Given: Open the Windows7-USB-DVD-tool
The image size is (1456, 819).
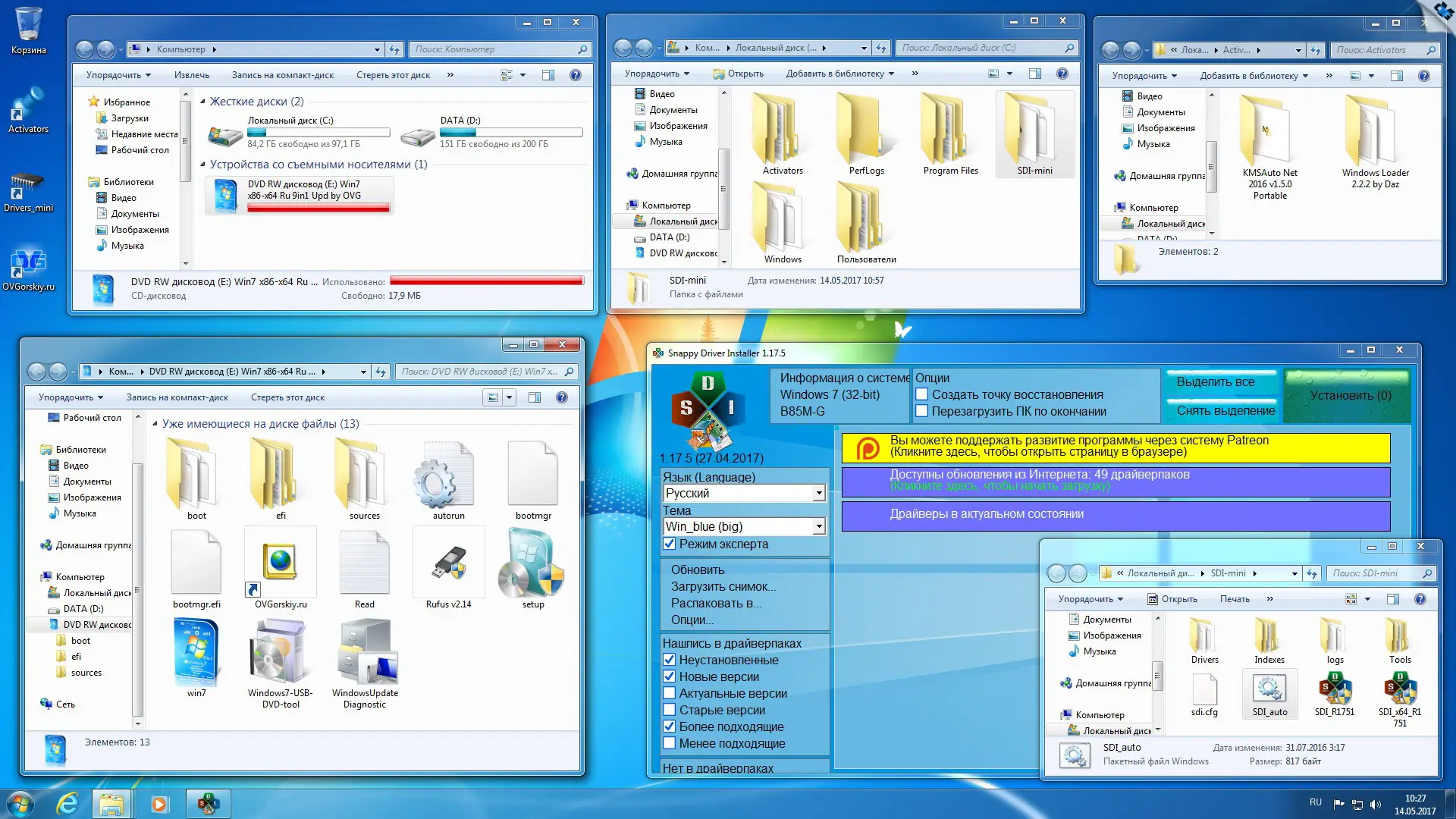Looking at the screenshot, I should [x=279, y=652].
